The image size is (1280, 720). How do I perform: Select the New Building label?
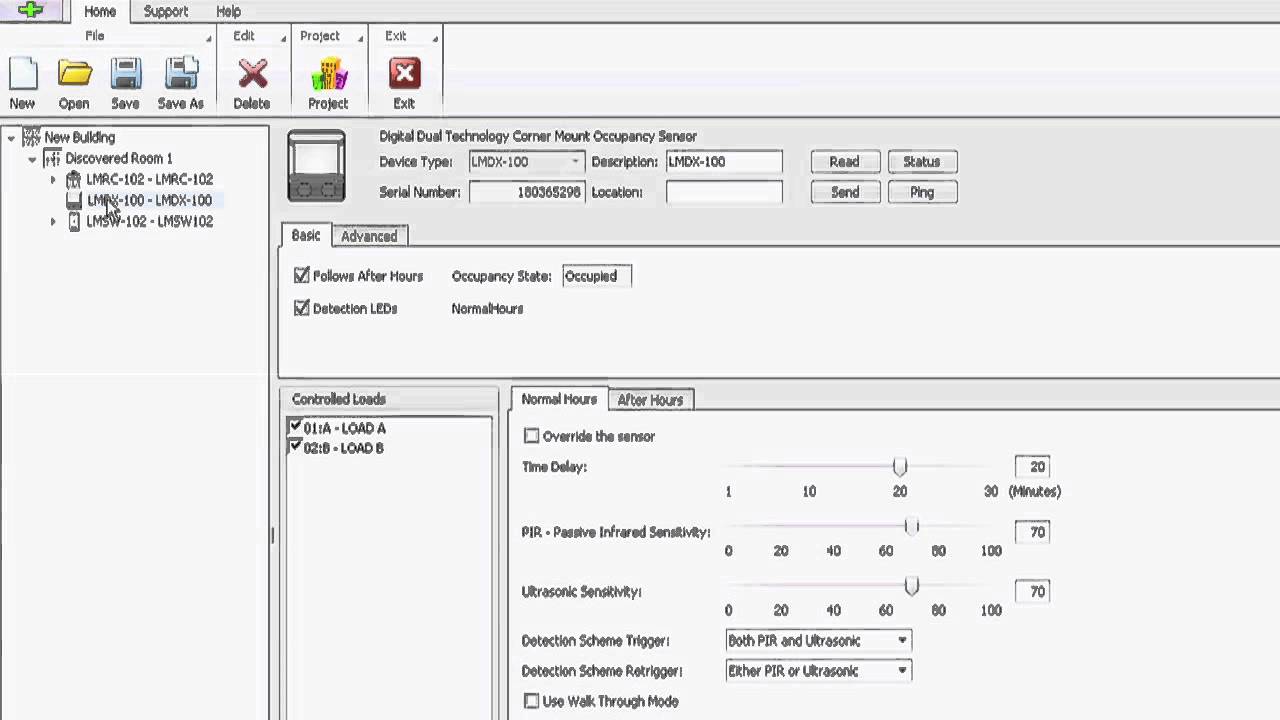(79, 137)
